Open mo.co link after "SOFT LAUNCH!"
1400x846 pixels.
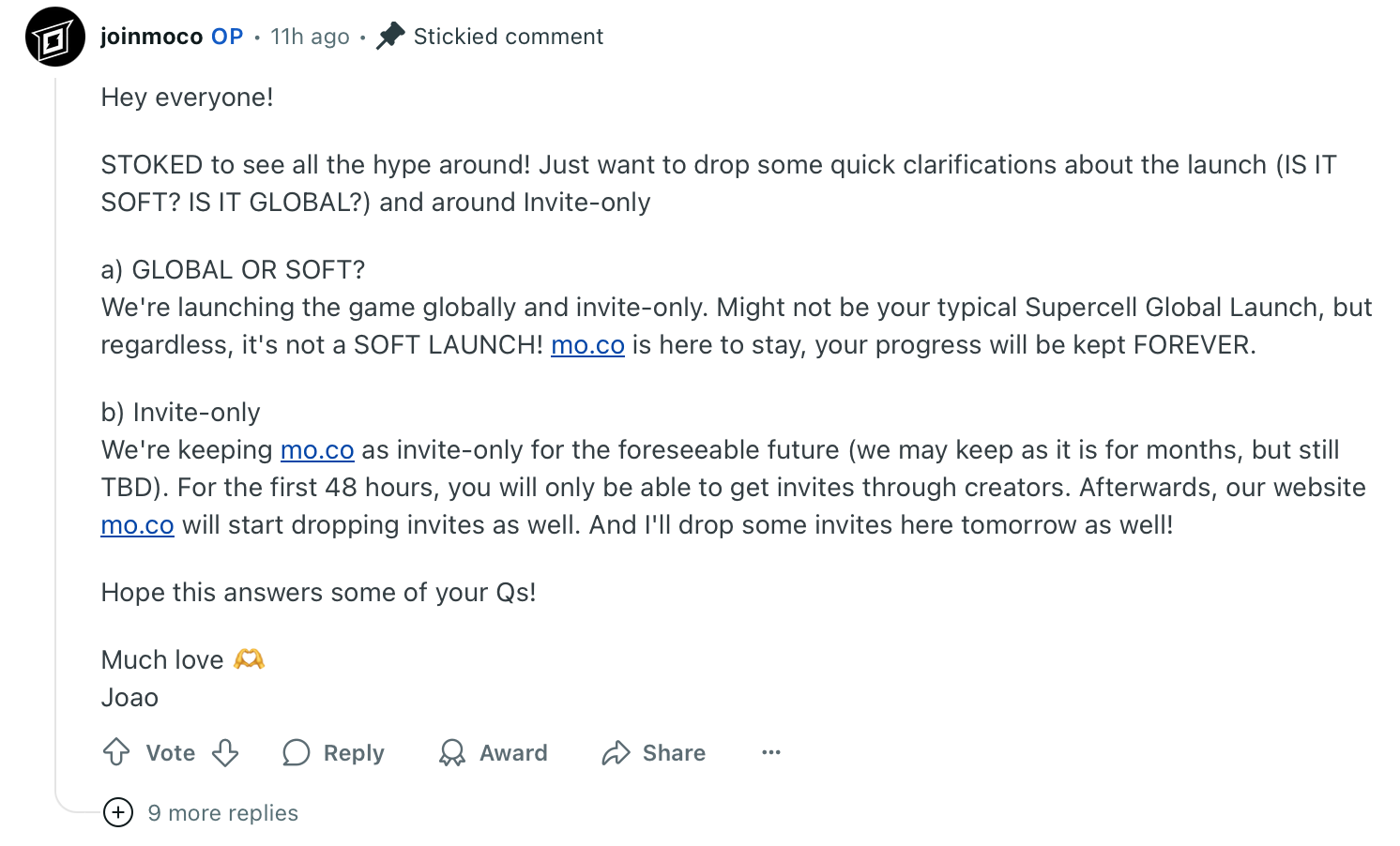pyautogui.click(x=587, y=345)
